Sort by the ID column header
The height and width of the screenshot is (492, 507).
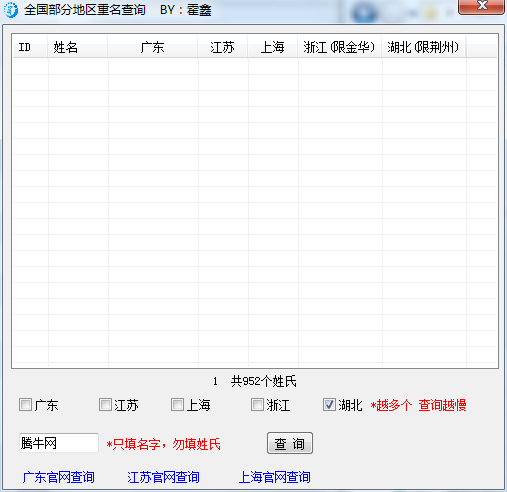[30, 47]
